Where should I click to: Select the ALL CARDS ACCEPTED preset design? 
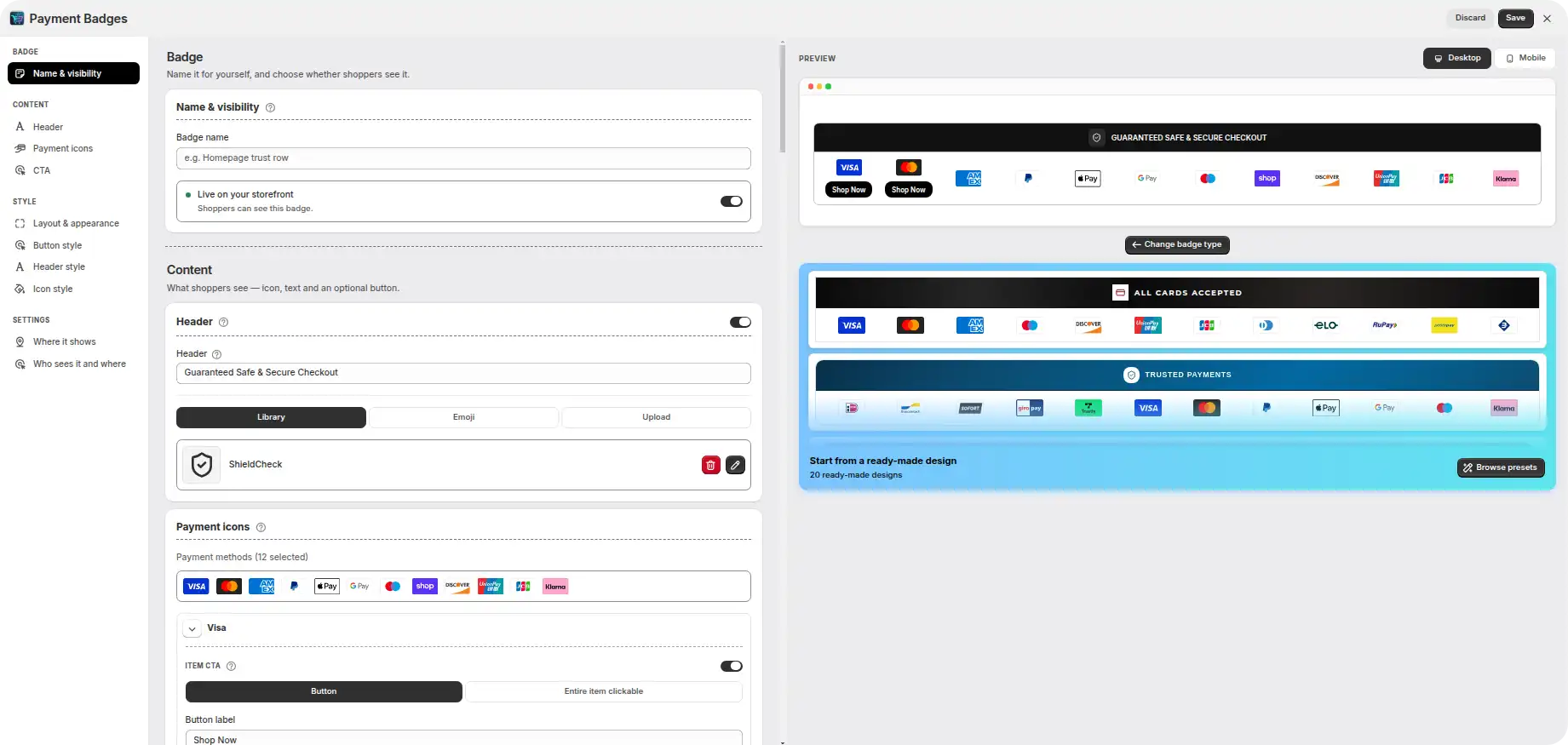coord(1177,309)
